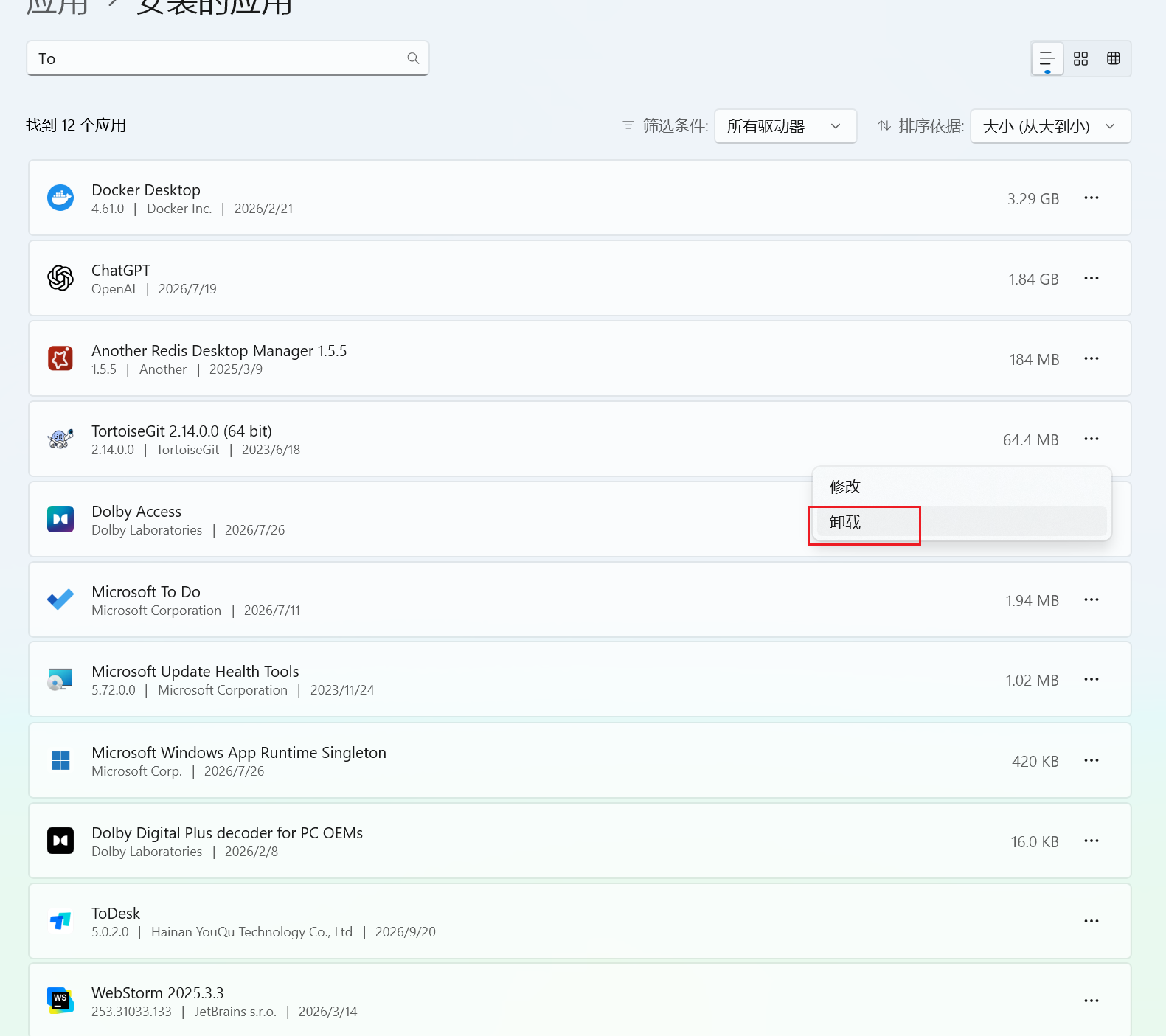Viewport: 1166px width, 1036px height.
Task: Choose 卸载 from the context menu
Action: tap(962, 522)
